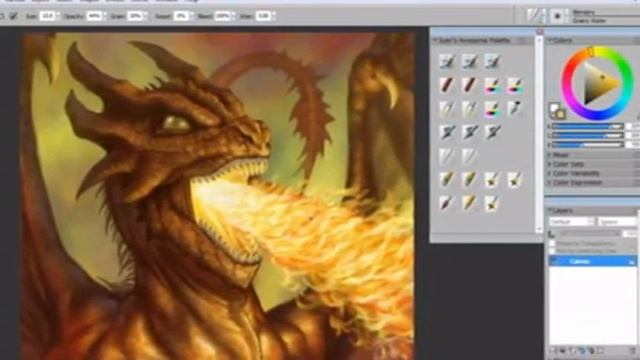This screenshot has height=360, width=640.
Task: Select third icon, star brush, in sixth row
Action: click(x=492, y=180)
